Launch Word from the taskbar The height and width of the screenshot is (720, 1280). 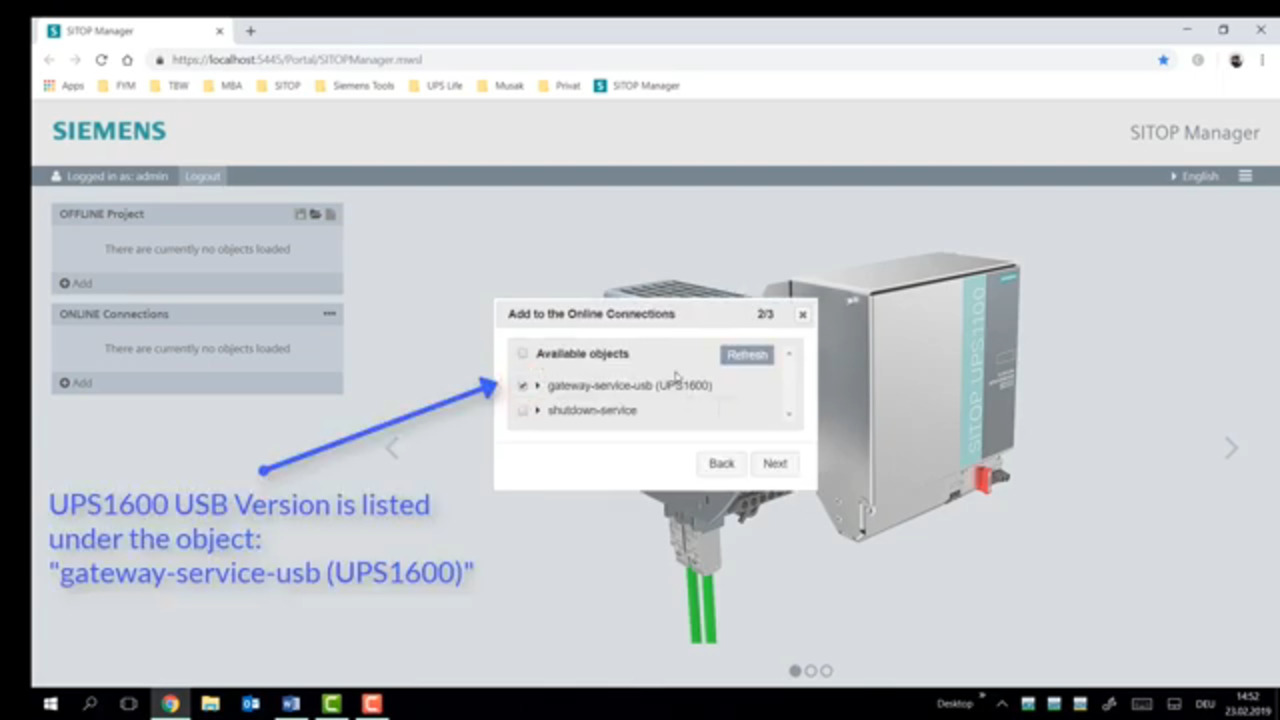(291, 704)
